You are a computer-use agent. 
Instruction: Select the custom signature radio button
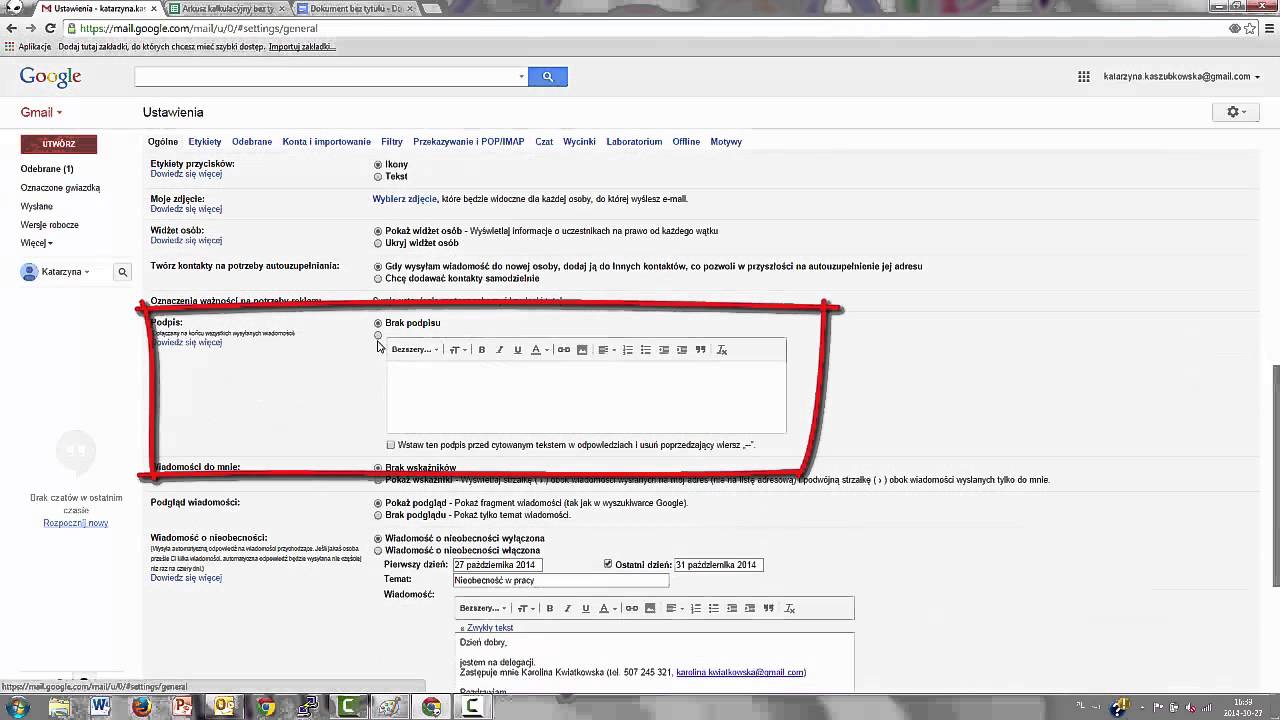pos(378,336)
